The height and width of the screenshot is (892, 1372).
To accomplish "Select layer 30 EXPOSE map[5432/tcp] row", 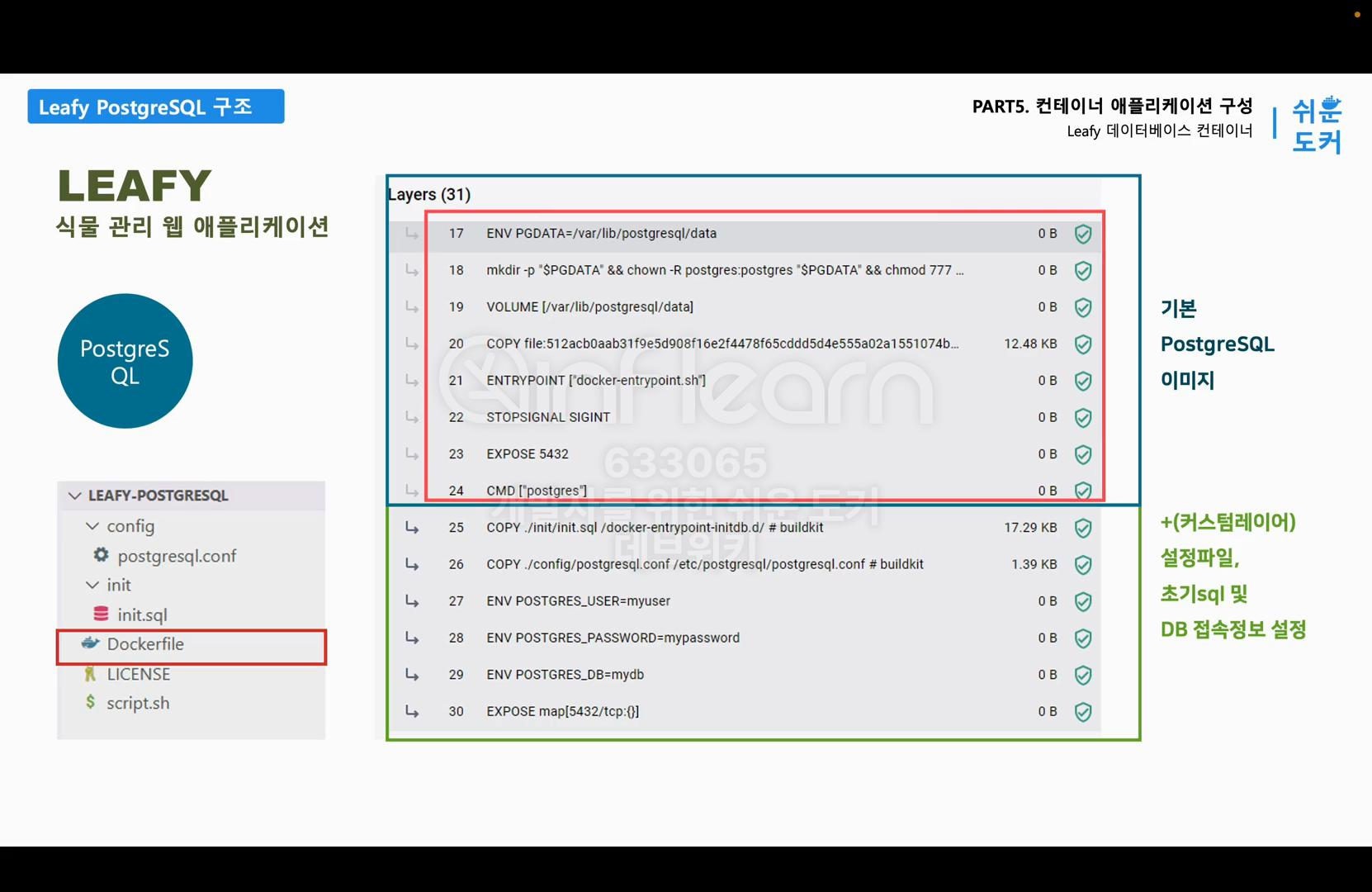I will point(746,711).
